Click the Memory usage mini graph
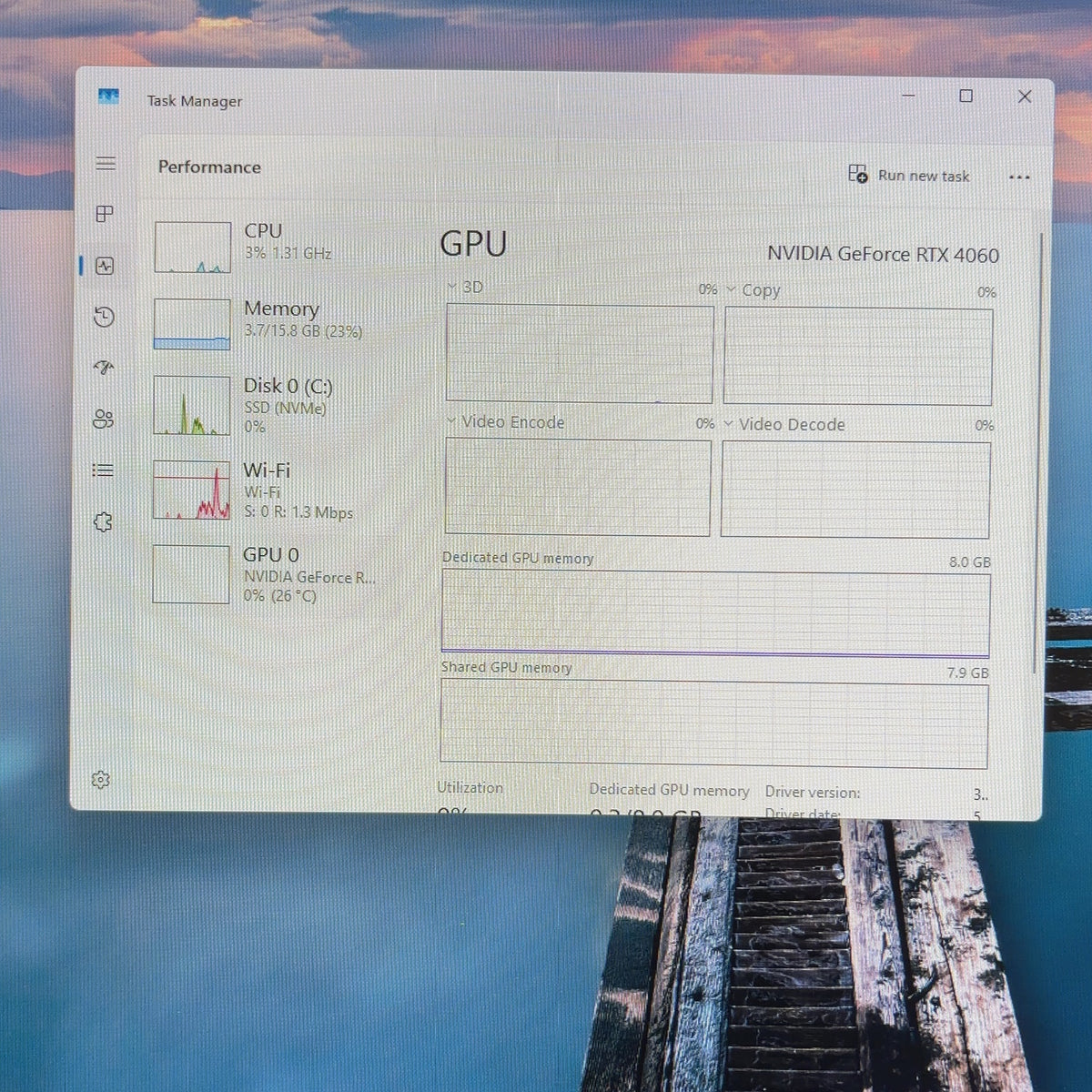This screenshot has height=1092, width=1092. [x=192, y=325]
